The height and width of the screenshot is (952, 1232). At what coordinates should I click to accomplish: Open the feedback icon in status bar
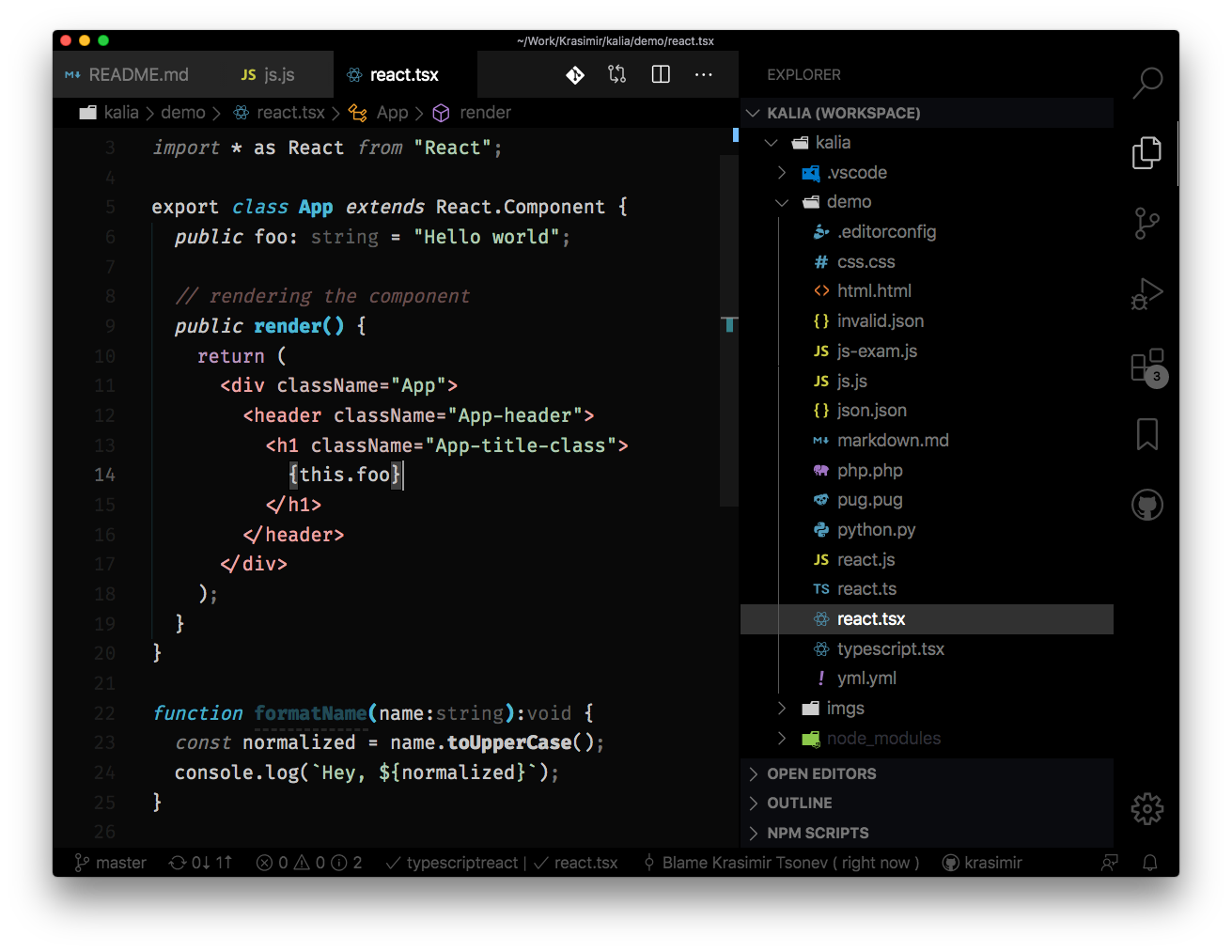(x=1110, y=863)
